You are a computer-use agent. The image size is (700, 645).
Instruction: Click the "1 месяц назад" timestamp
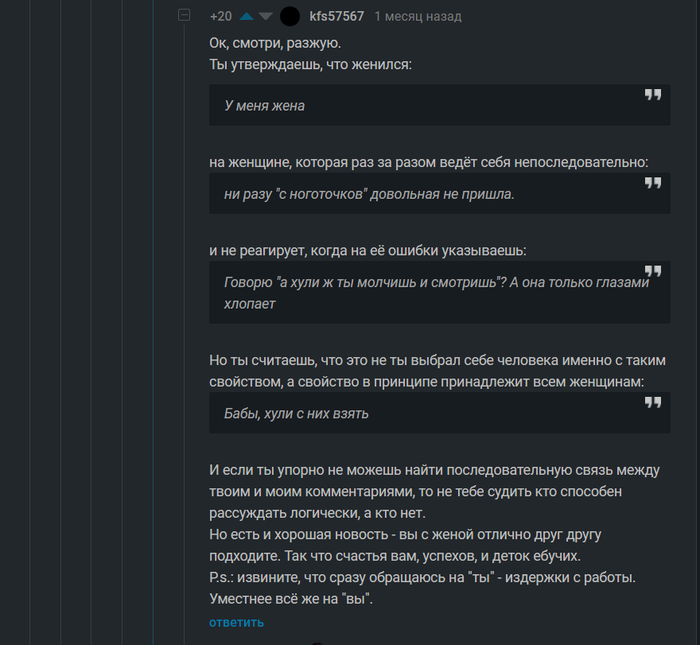click(x=418, y=16)
